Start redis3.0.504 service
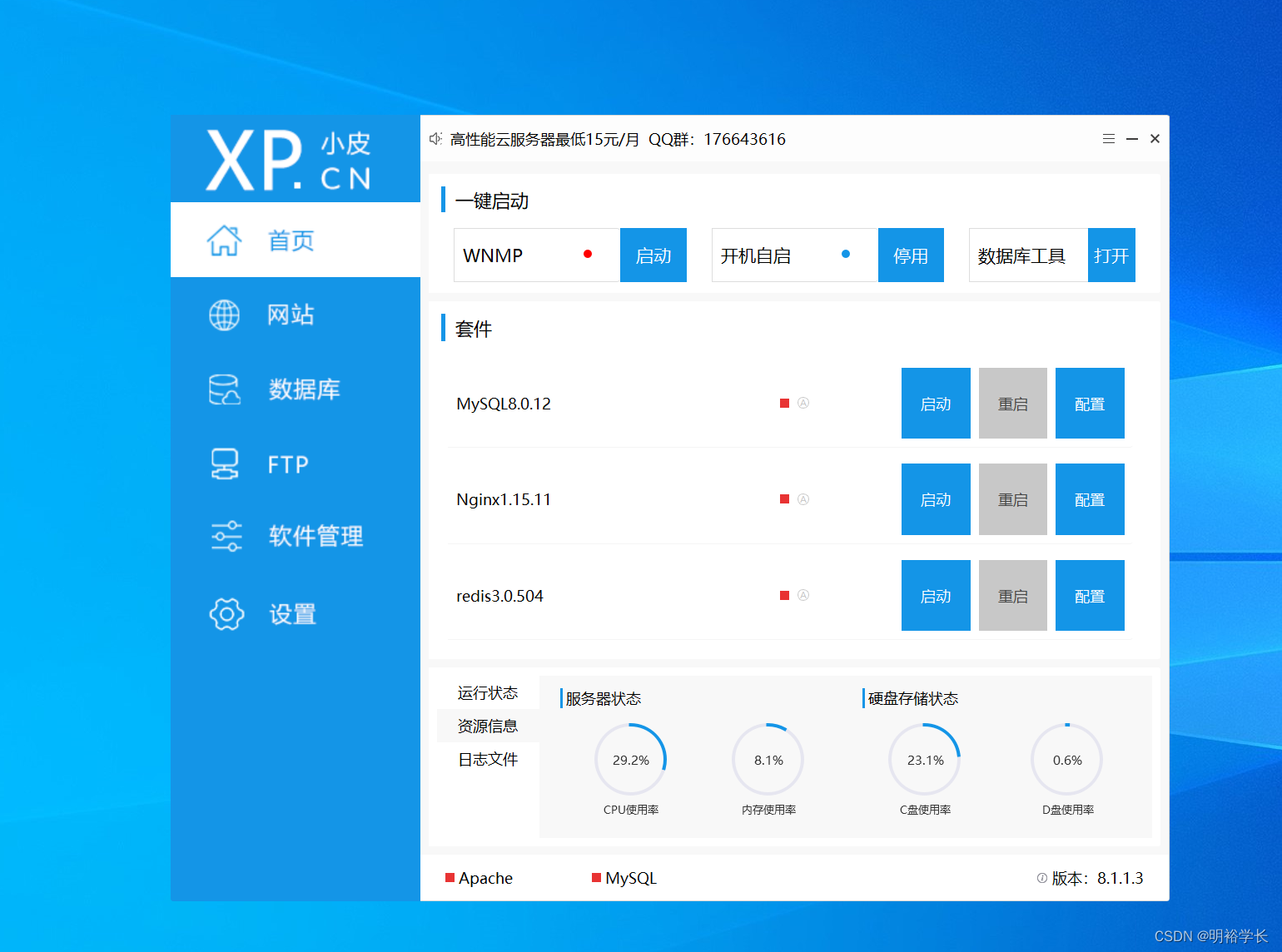The image size is (1282, 952). [936, 596]
